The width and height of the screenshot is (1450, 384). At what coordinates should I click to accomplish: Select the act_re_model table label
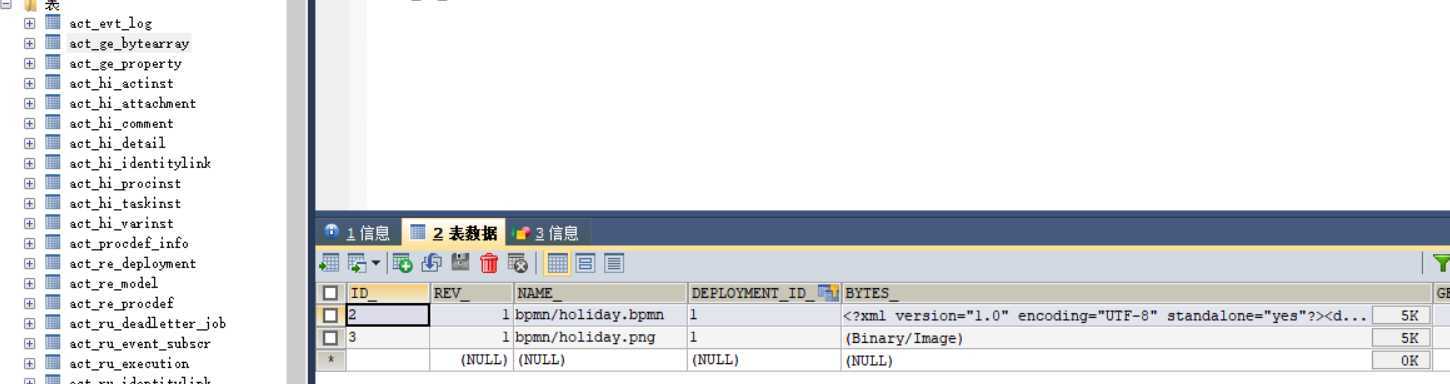coord(113,283)
